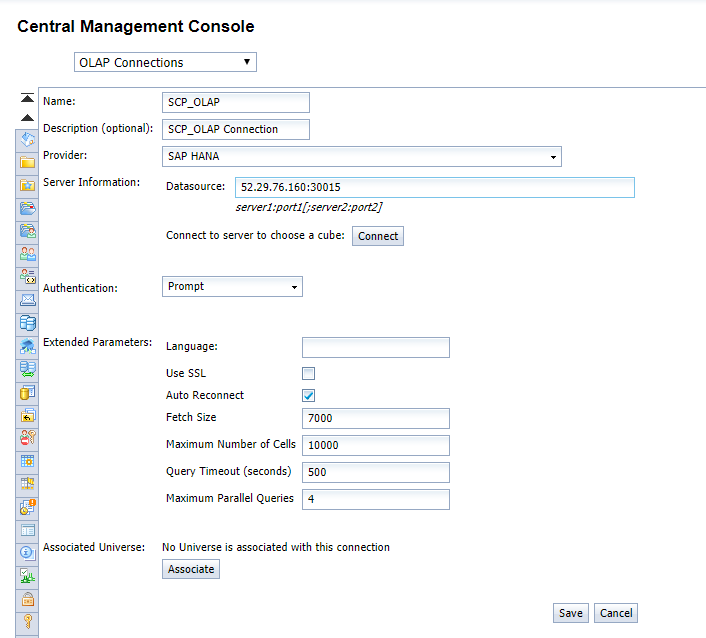
Task: Enable the Use SSL checkbox
Action: (308, 373)
